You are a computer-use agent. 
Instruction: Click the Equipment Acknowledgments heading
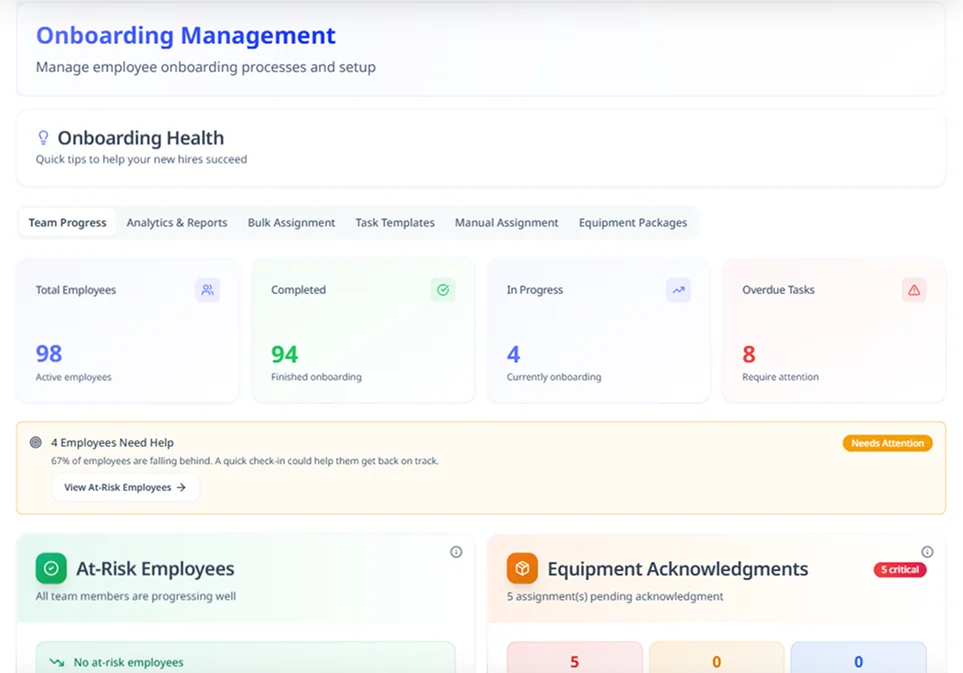click(677, 569)
